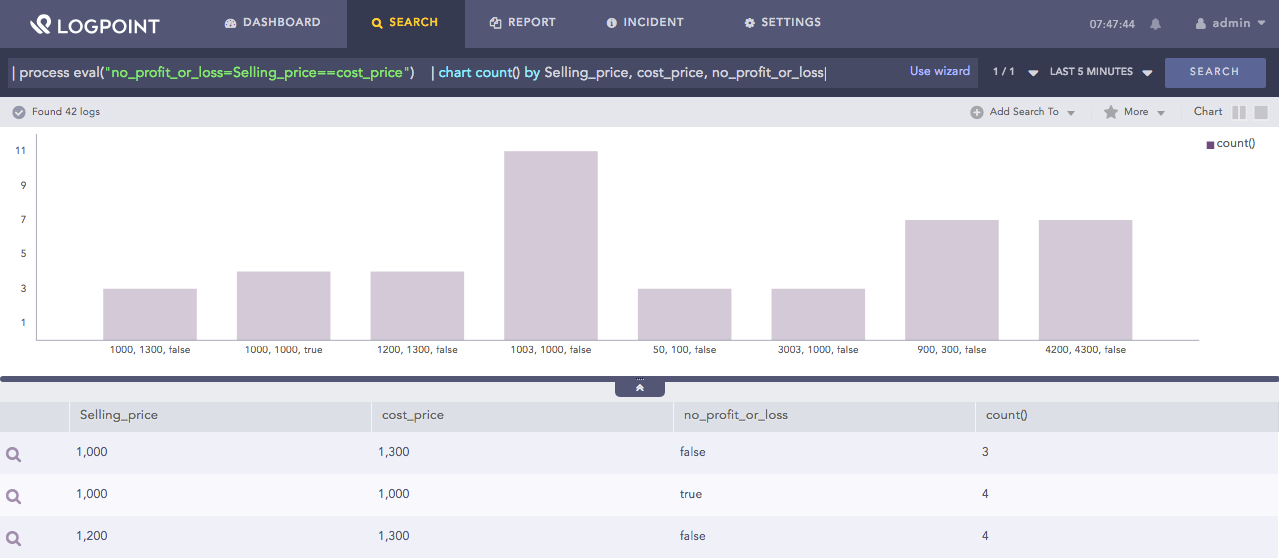Switch to the full chart layout view
Viewport: 1279px width, 558px height.
[x=1261, y=113]
